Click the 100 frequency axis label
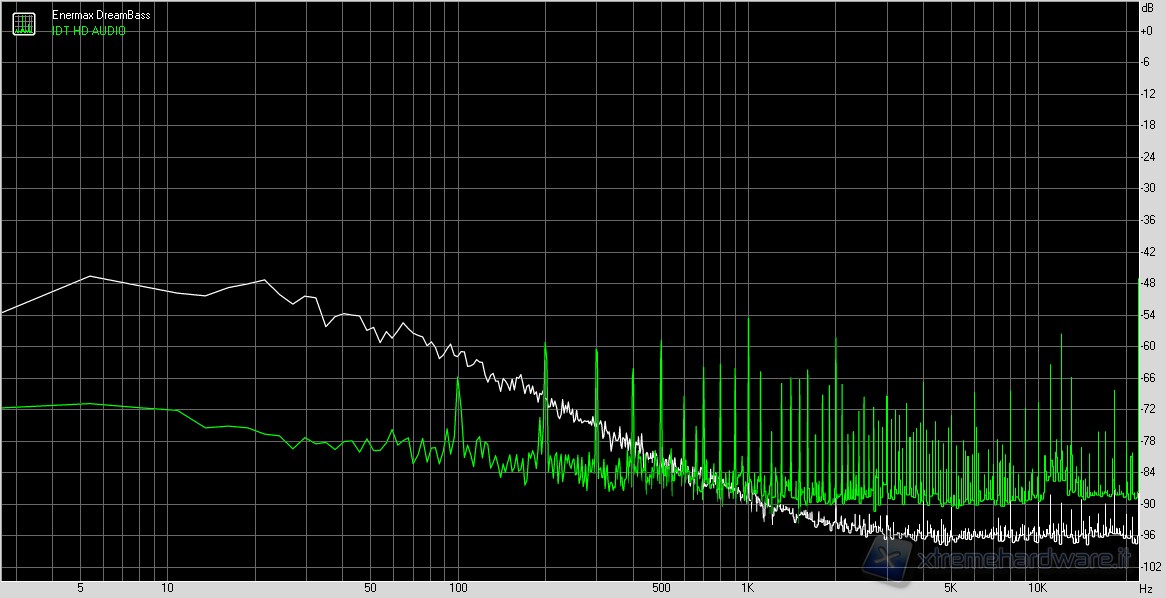This screenshot has height=598, width=1166. (458, 588)
